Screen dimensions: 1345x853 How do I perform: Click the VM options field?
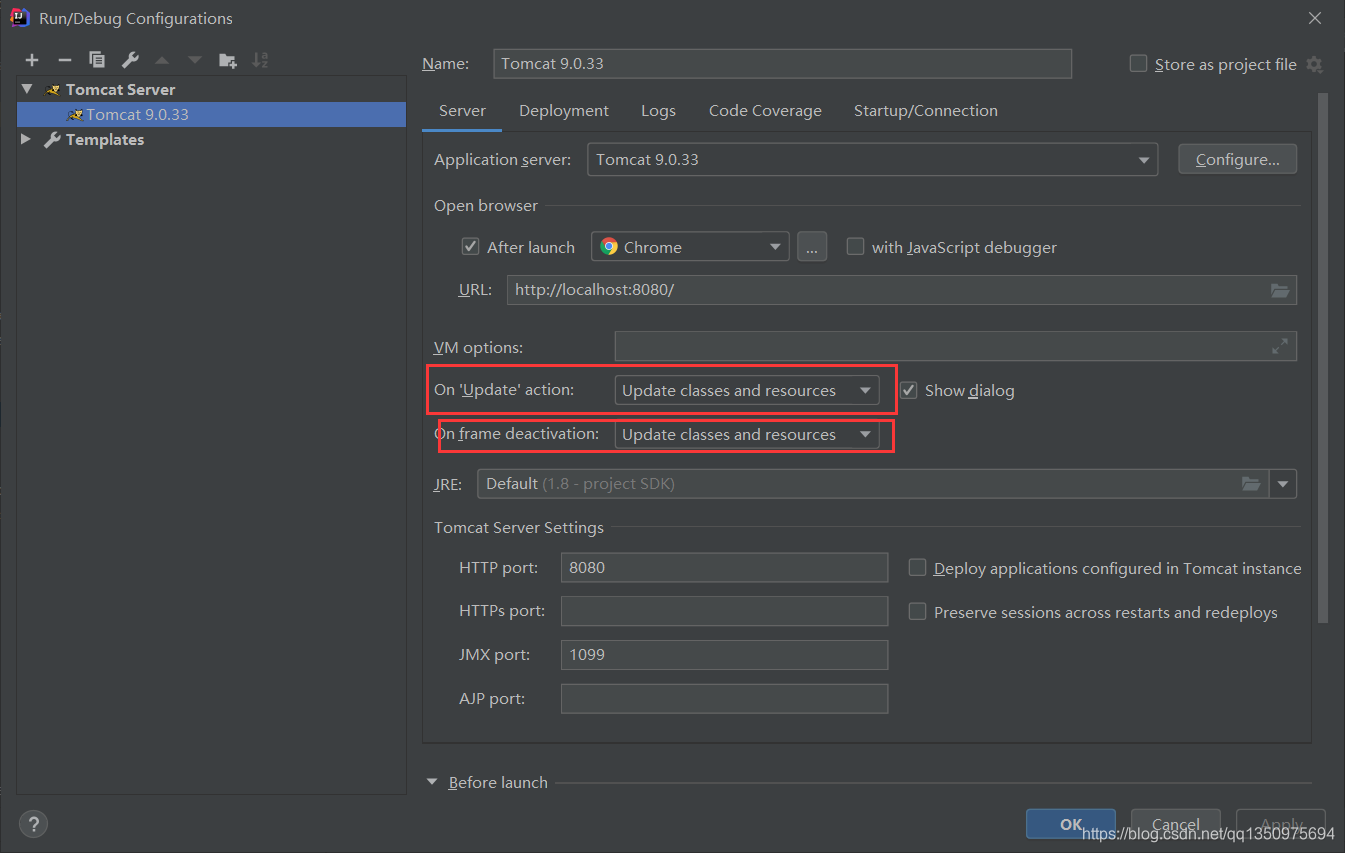click(955, 346)
